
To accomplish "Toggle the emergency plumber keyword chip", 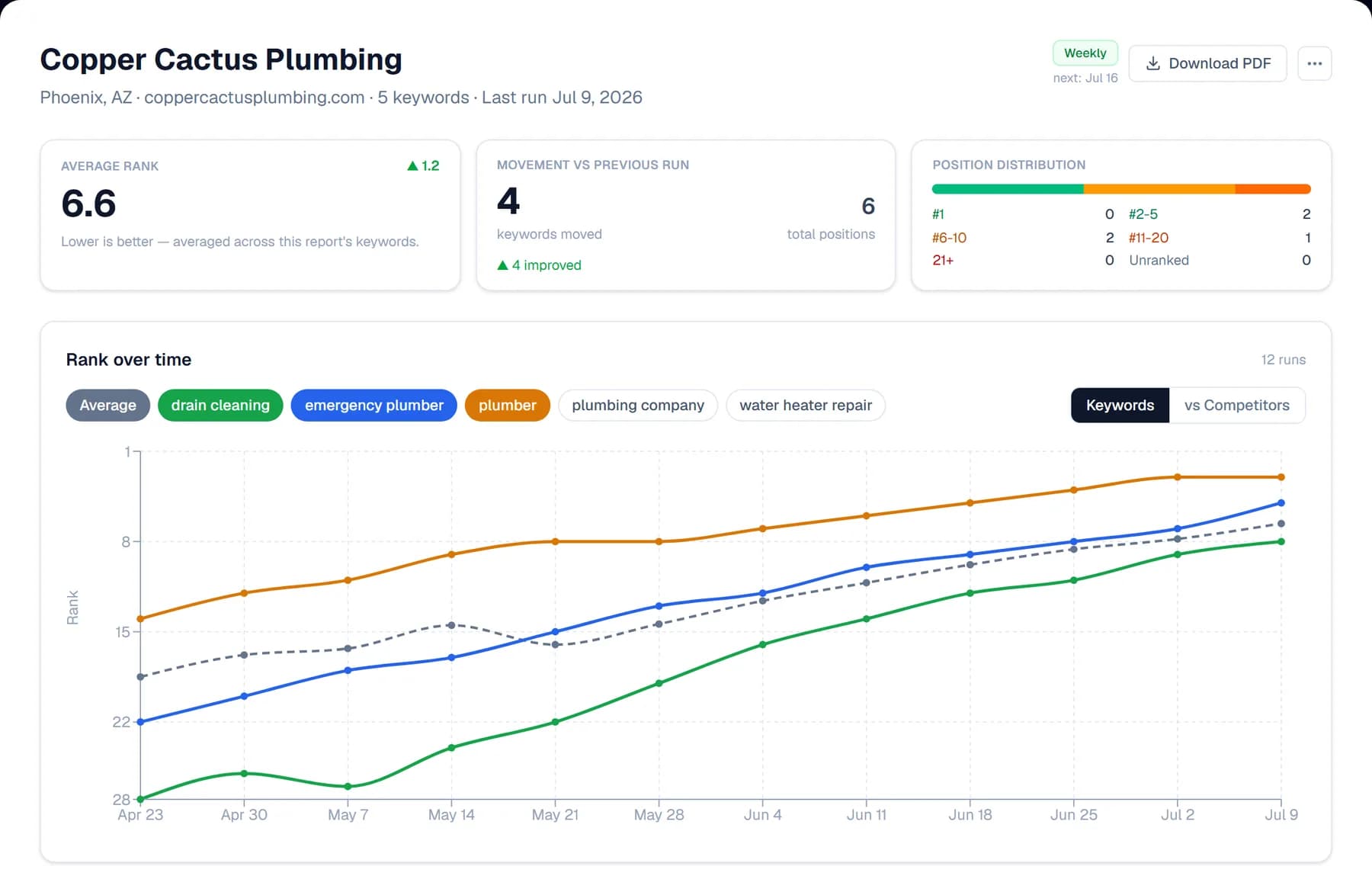I will pyautogui.click(x=373, y=406).
